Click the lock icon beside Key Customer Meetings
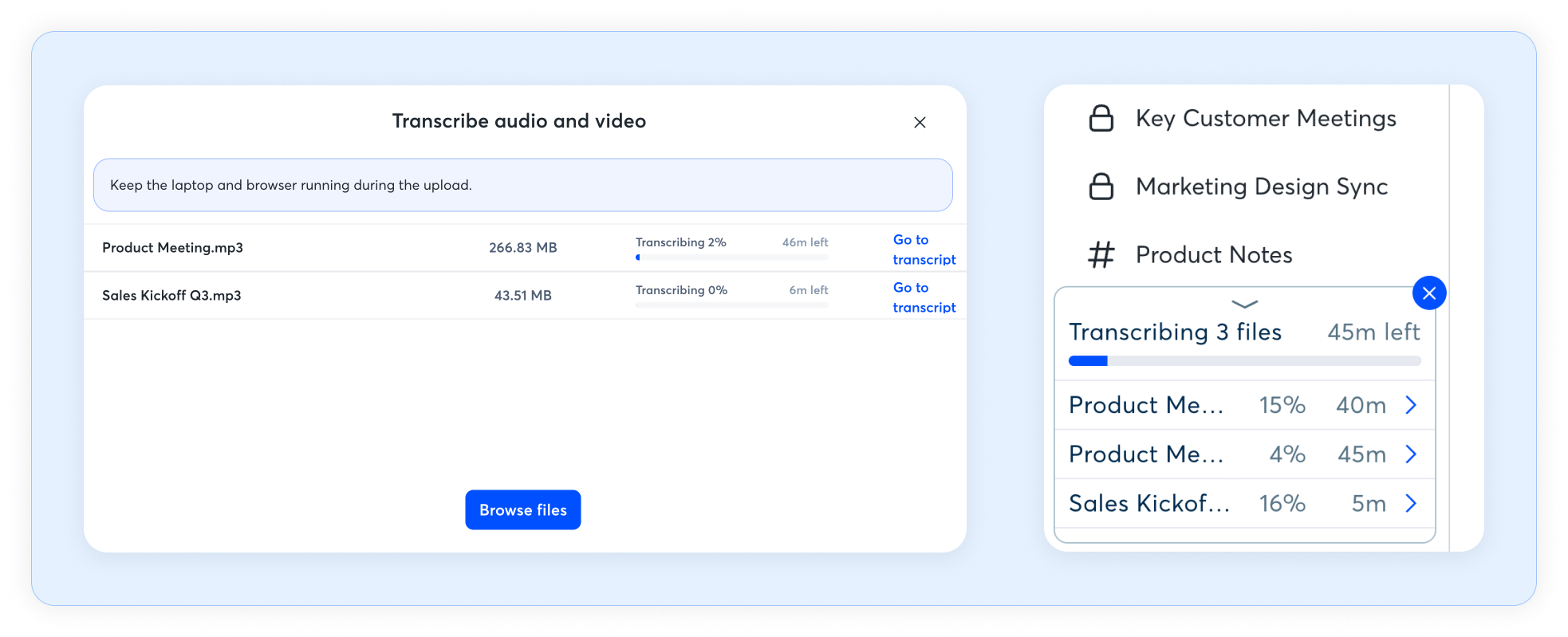 [x=1101, y=118]
